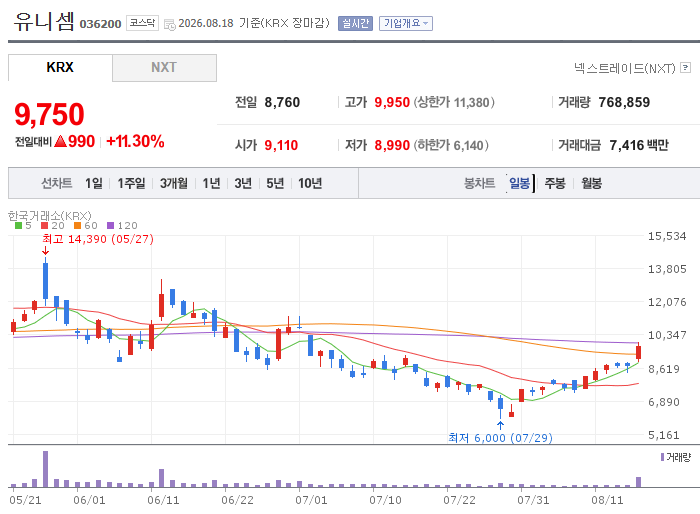Screen dimensions: 700x514
Task: Select the 1일 line chart period
Action: (94, 183)
